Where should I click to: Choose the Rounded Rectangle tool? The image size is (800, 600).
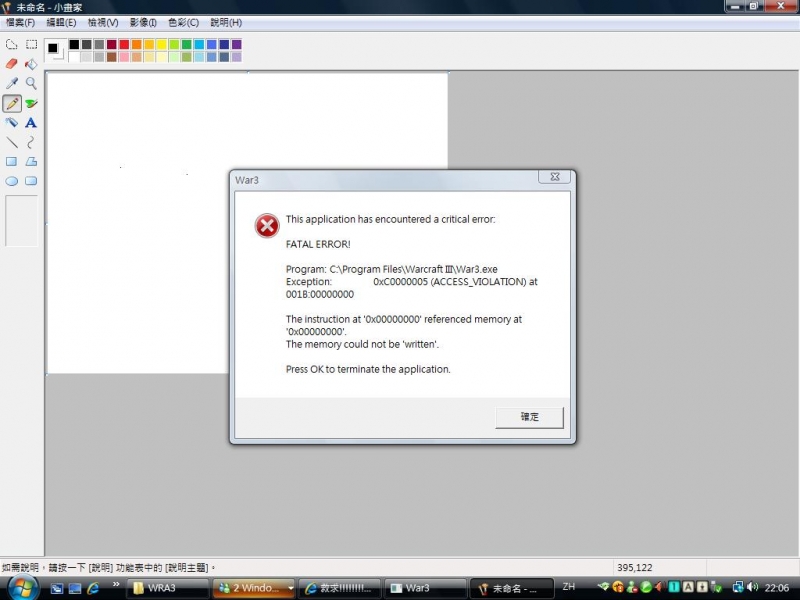[x=31, y=181]
